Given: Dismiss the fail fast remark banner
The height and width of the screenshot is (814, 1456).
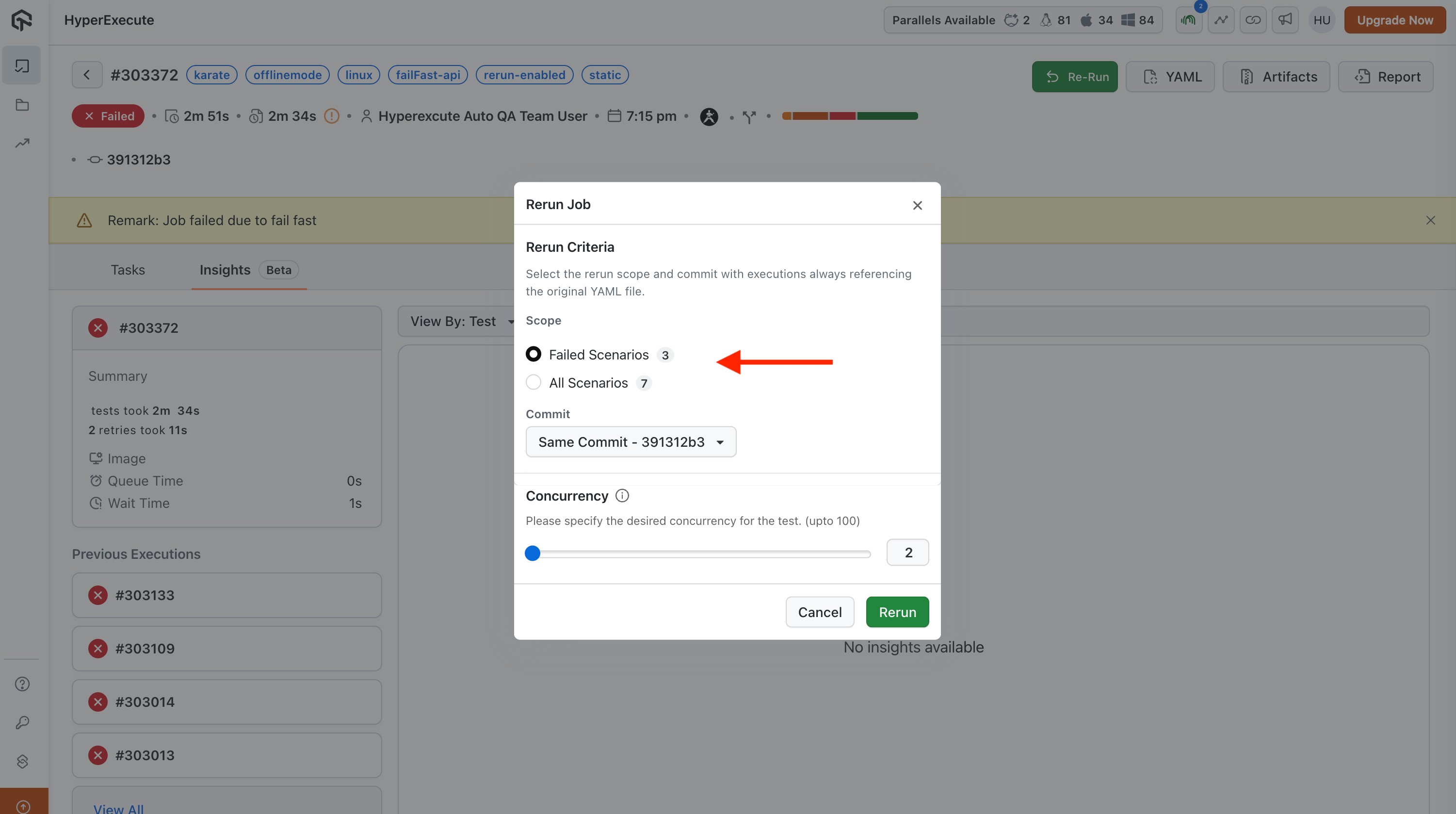Looking at the screenshot, I should tap(1430, 220).
